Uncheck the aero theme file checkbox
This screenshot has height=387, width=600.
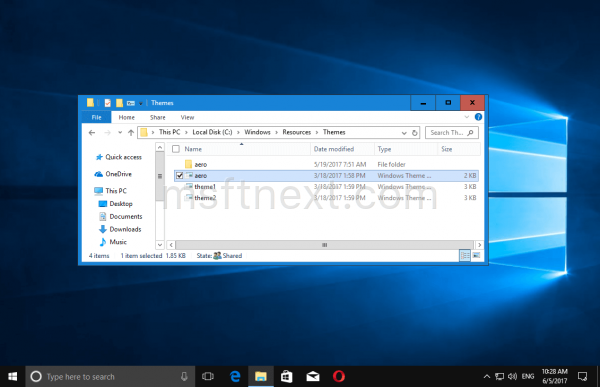[x=179, y=176]
